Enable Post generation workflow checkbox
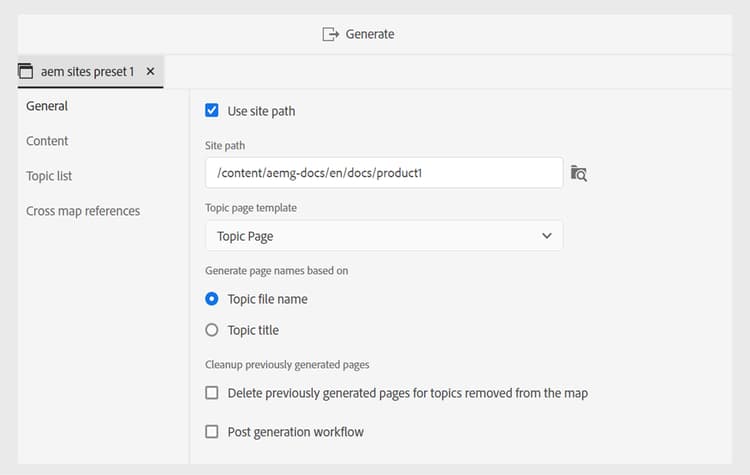 click(212, 432)
